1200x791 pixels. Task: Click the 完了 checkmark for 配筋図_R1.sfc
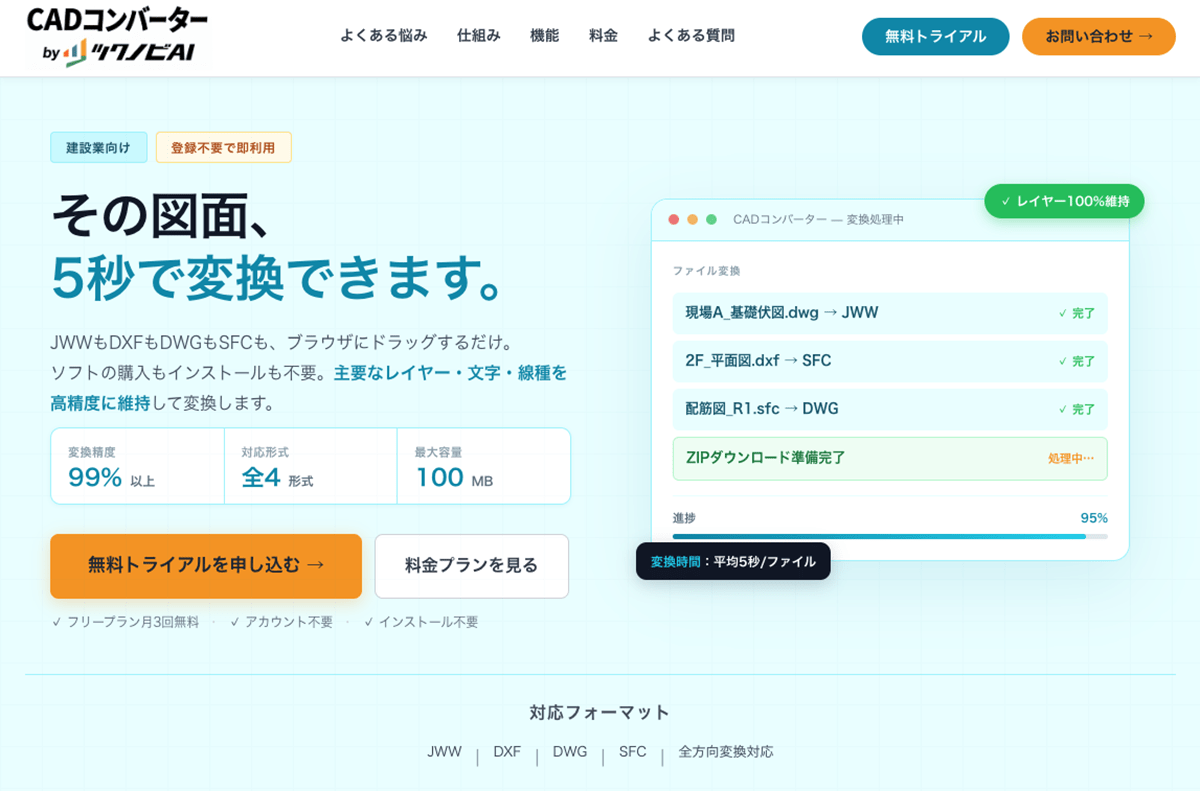pos(1064,409)
